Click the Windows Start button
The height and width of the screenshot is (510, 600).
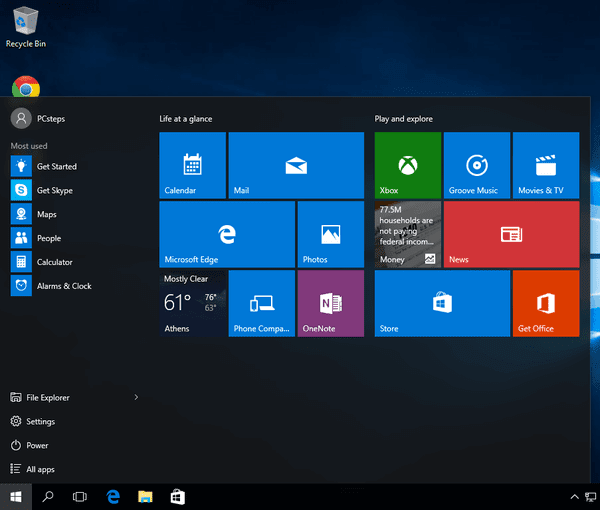tap(16, 497)
